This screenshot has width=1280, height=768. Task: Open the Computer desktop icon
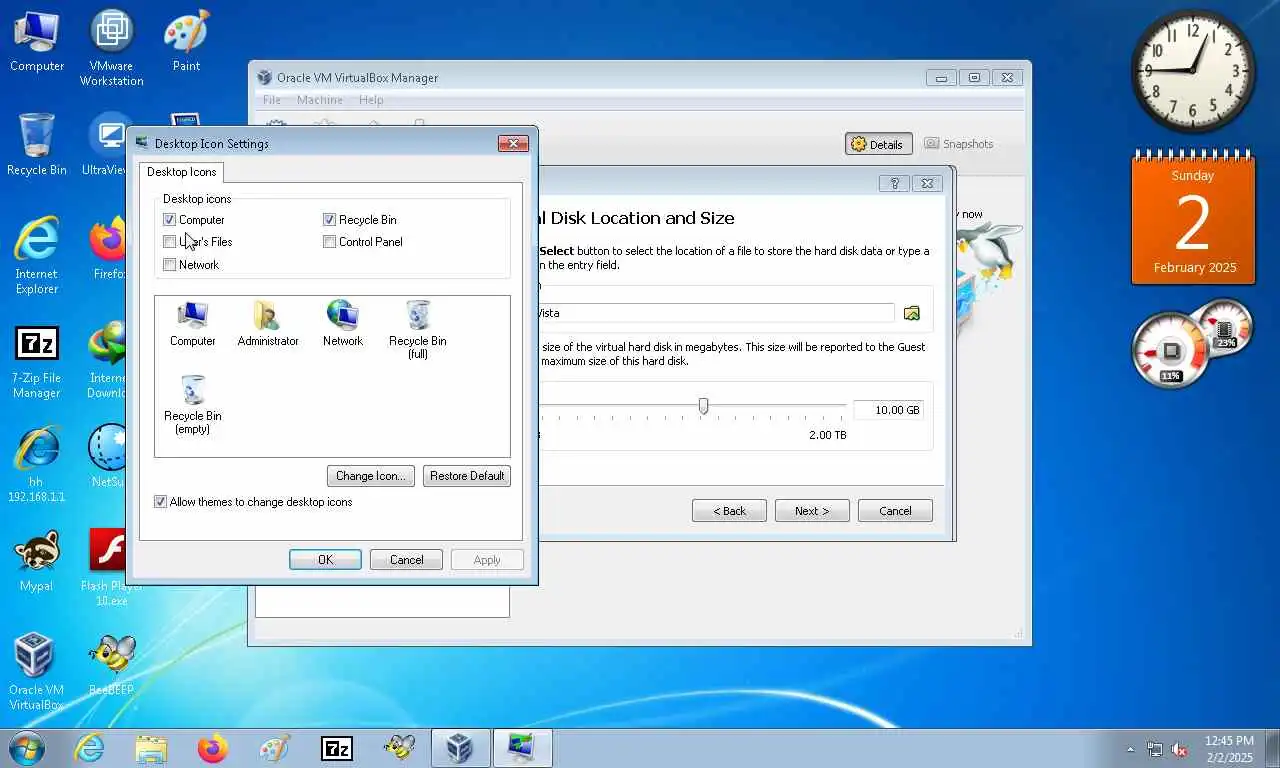click(37, 41)
